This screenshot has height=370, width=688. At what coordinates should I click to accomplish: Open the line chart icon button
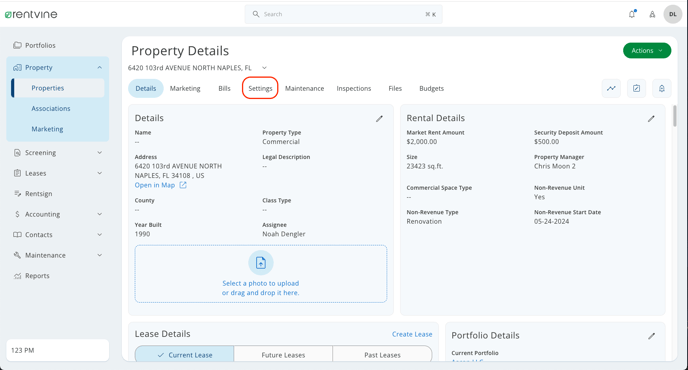[x=611, y=88]
